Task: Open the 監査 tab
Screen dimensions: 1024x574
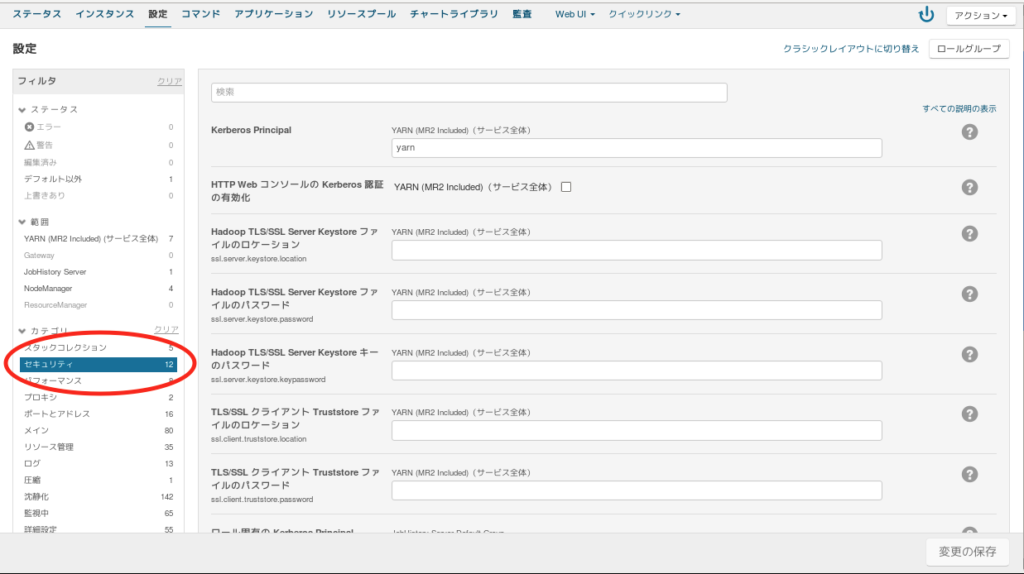Action: [522, 14]
